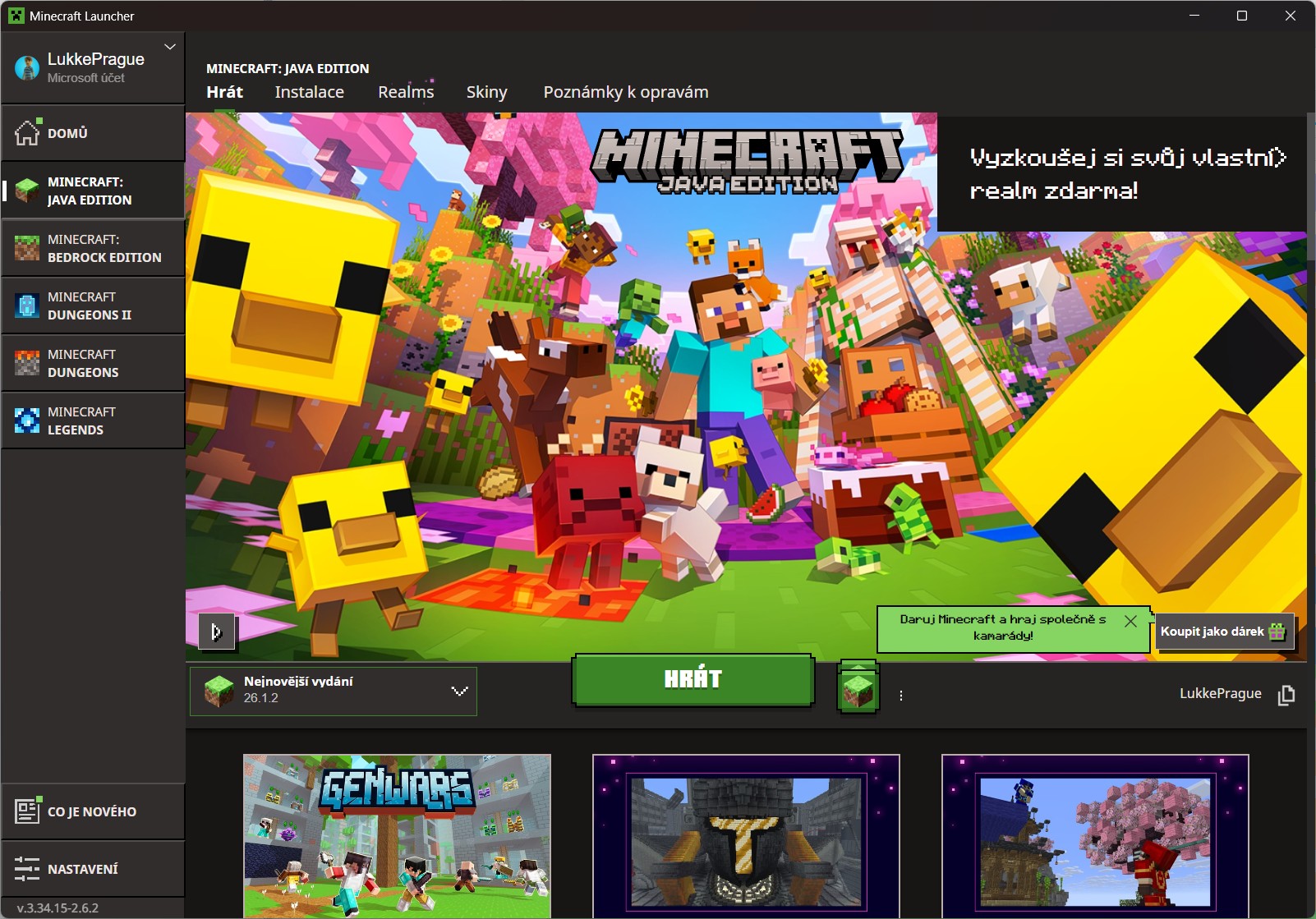Minimize the Minecraft Launcher window
The image size is (1316, 919).
tap(1194, 16)
